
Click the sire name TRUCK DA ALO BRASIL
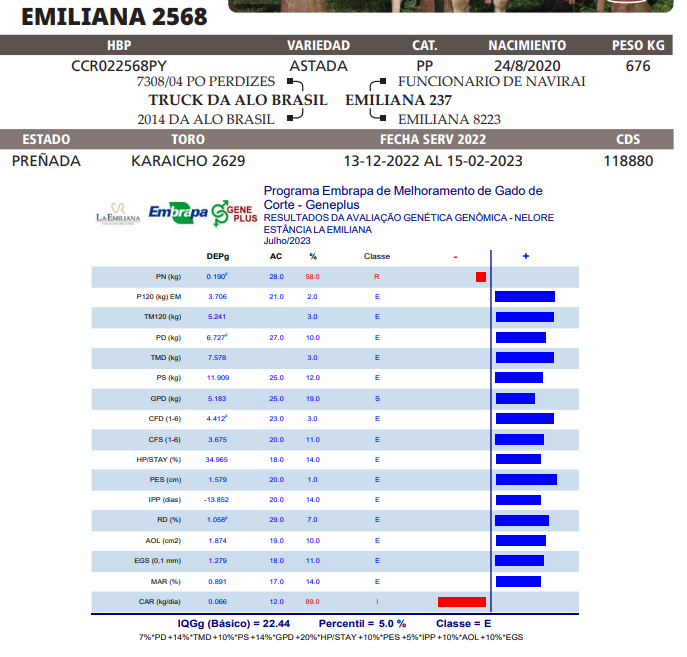238,100
